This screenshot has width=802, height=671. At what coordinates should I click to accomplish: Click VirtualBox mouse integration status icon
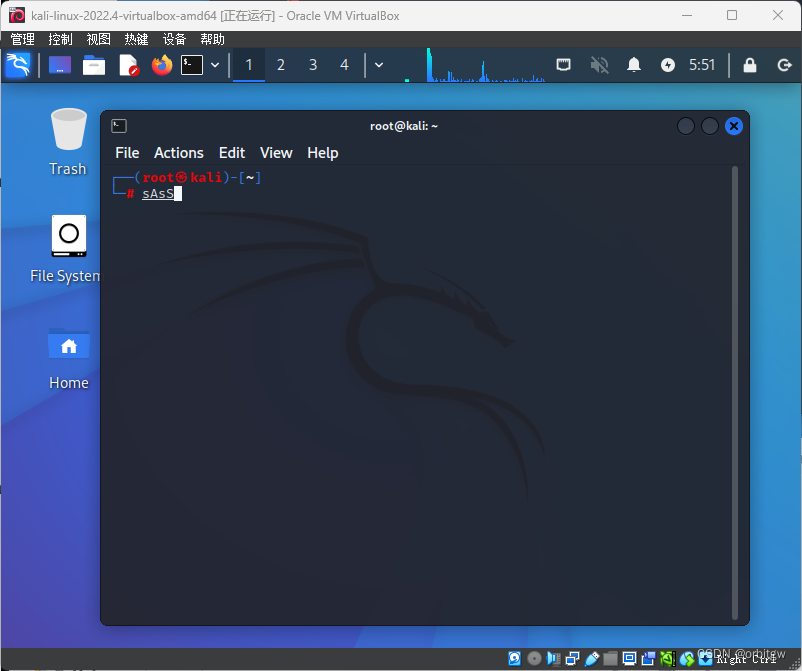pos(687,658)
